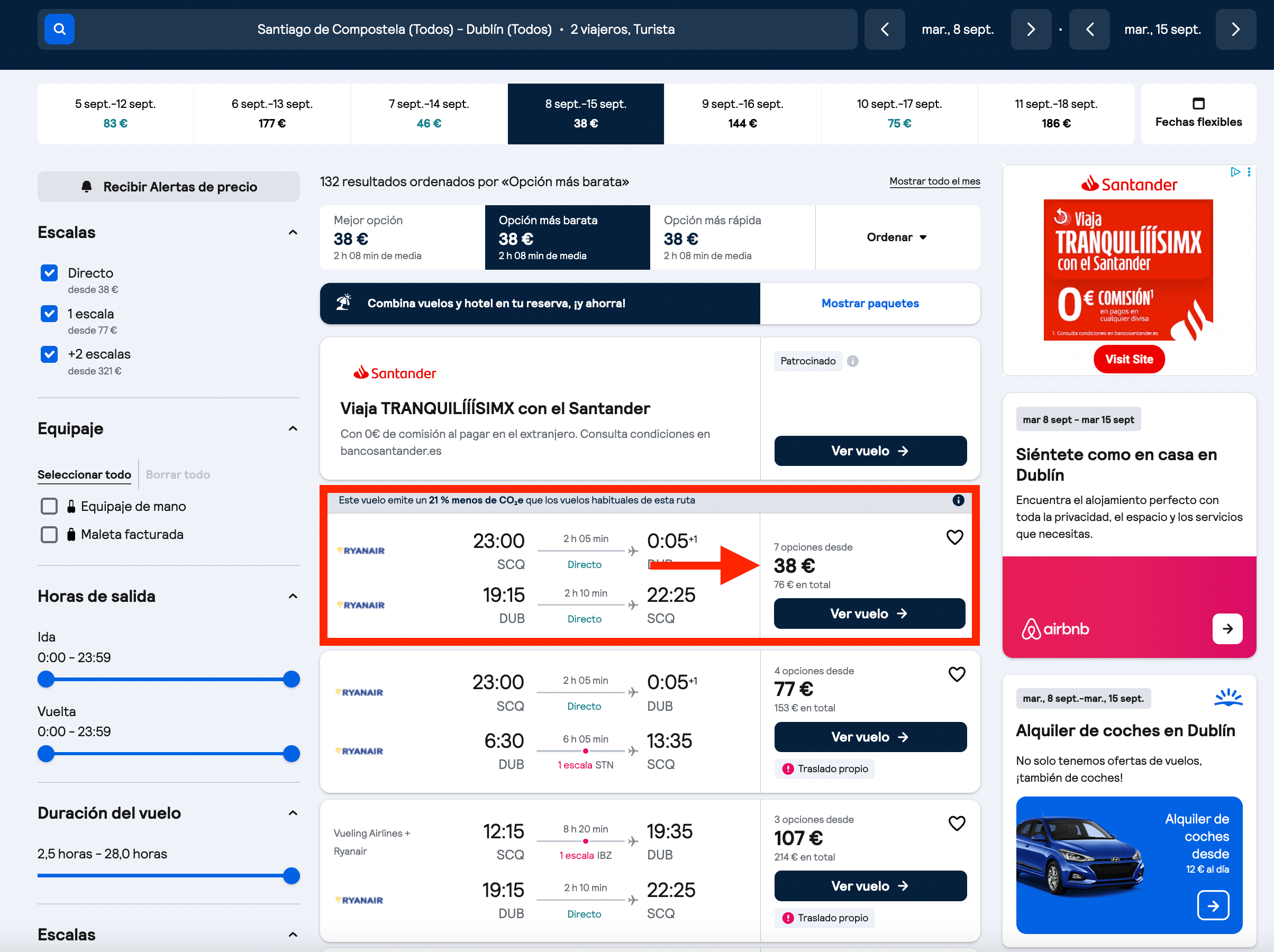
Task: Click the Santander logo in sponsored card
Action: [x=395, y=373]
